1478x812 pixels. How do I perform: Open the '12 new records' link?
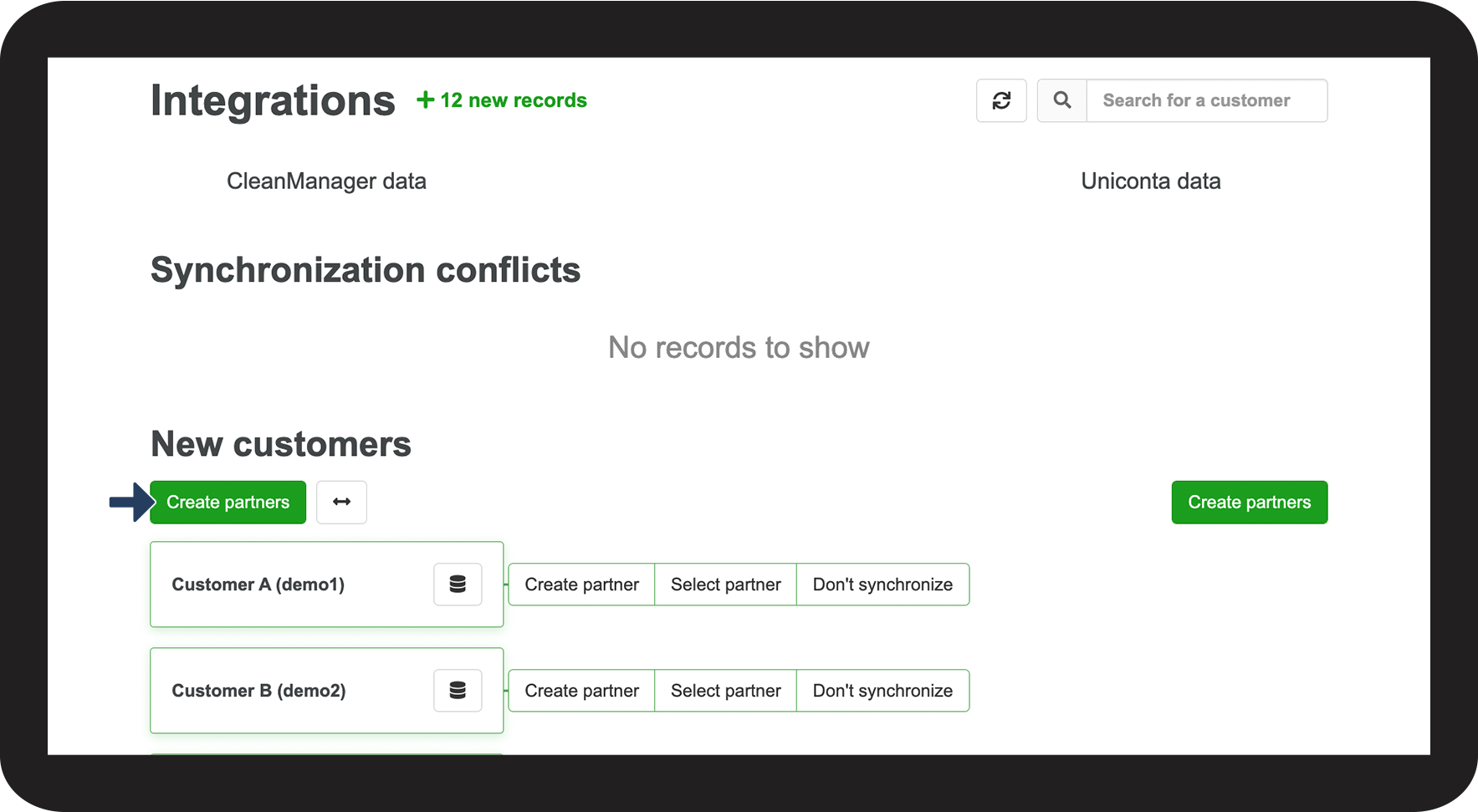pos(502,100)
